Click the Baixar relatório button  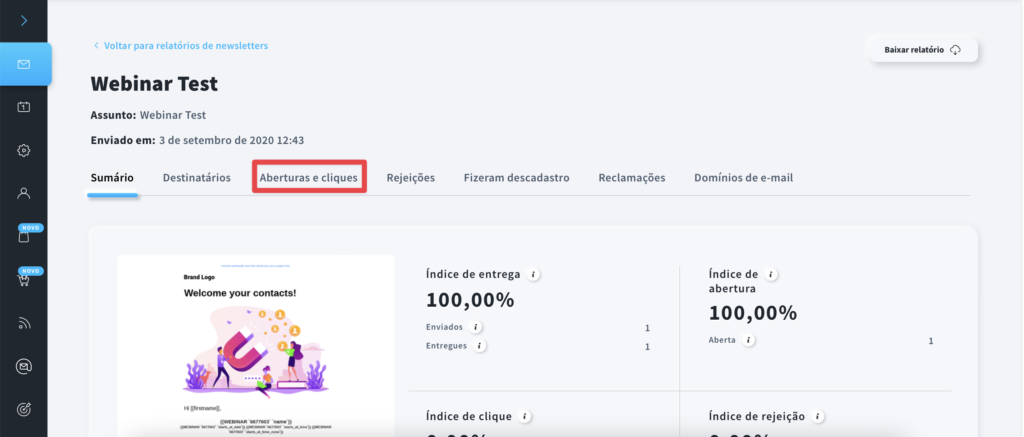pyautogui.click(x=921, y=49)
